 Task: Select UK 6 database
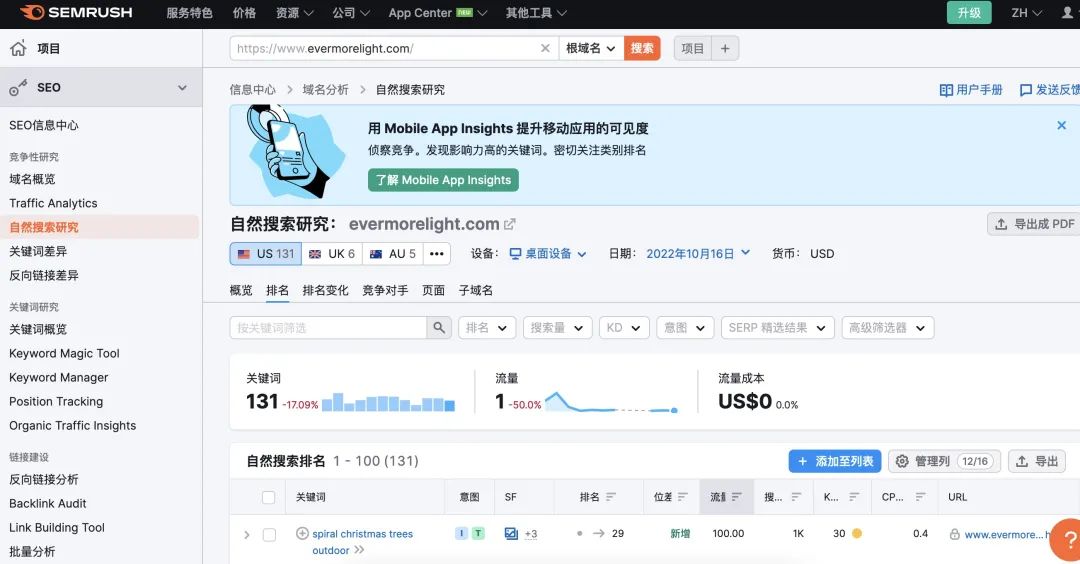(x=331, y=253)
